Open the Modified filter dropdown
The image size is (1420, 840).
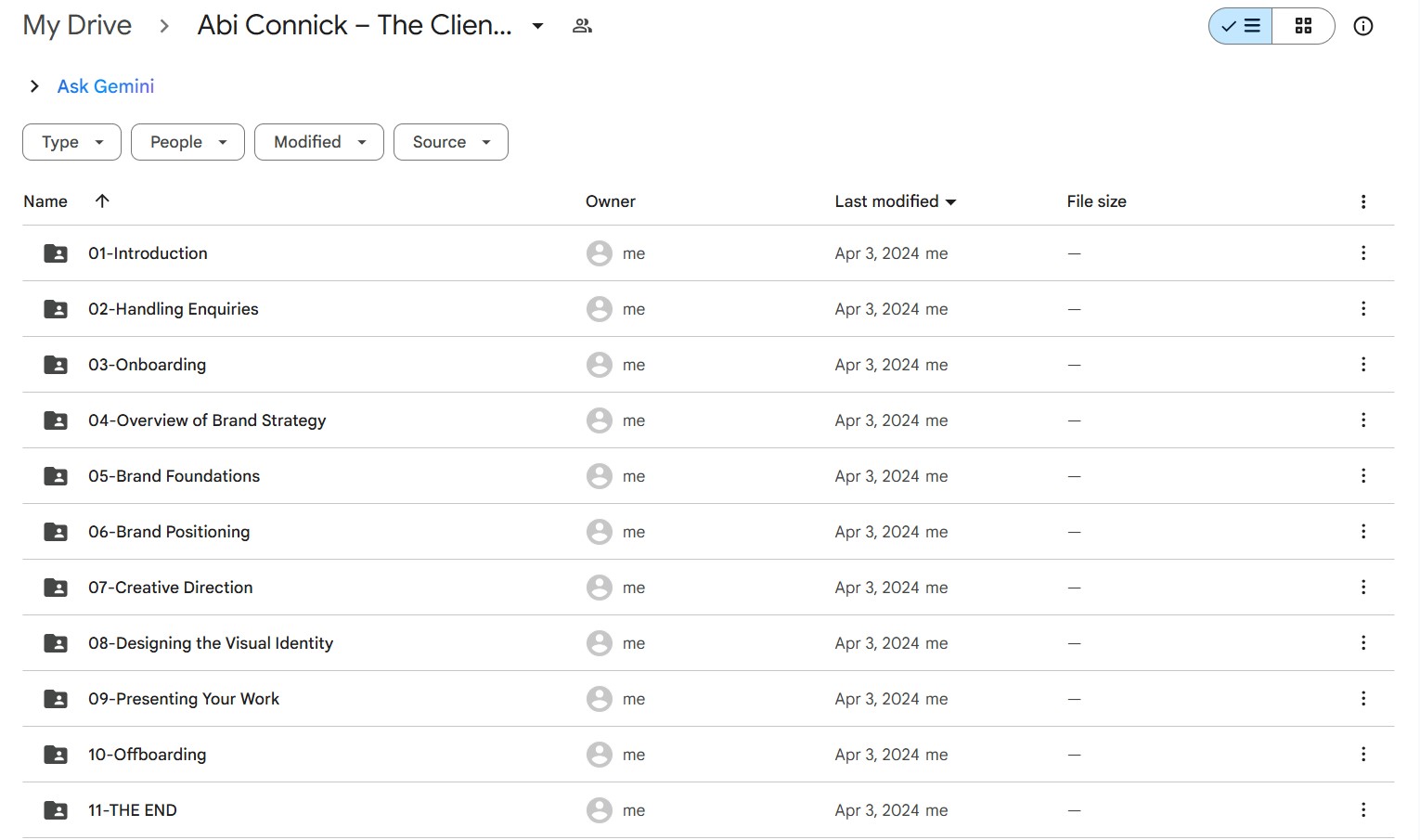pos(318,142)
